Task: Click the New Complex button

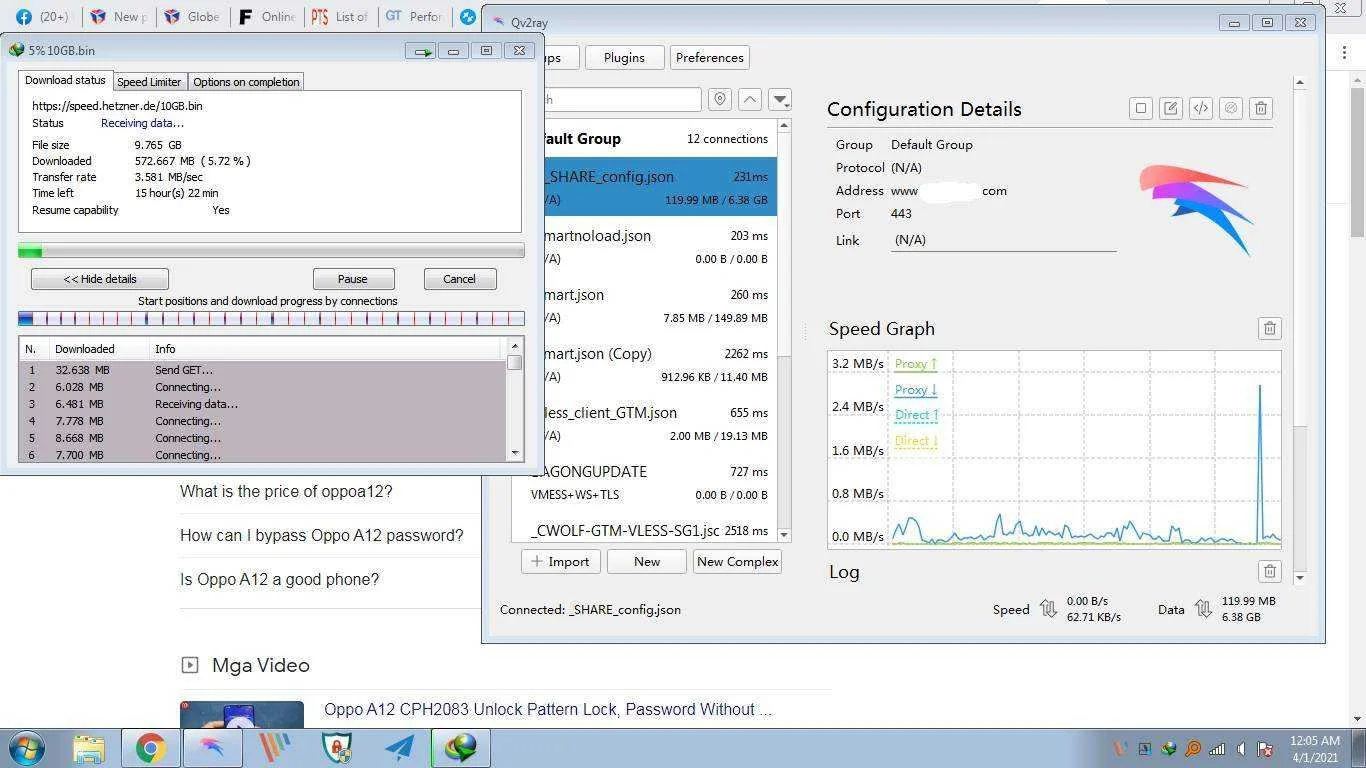Action: [737, 561]
